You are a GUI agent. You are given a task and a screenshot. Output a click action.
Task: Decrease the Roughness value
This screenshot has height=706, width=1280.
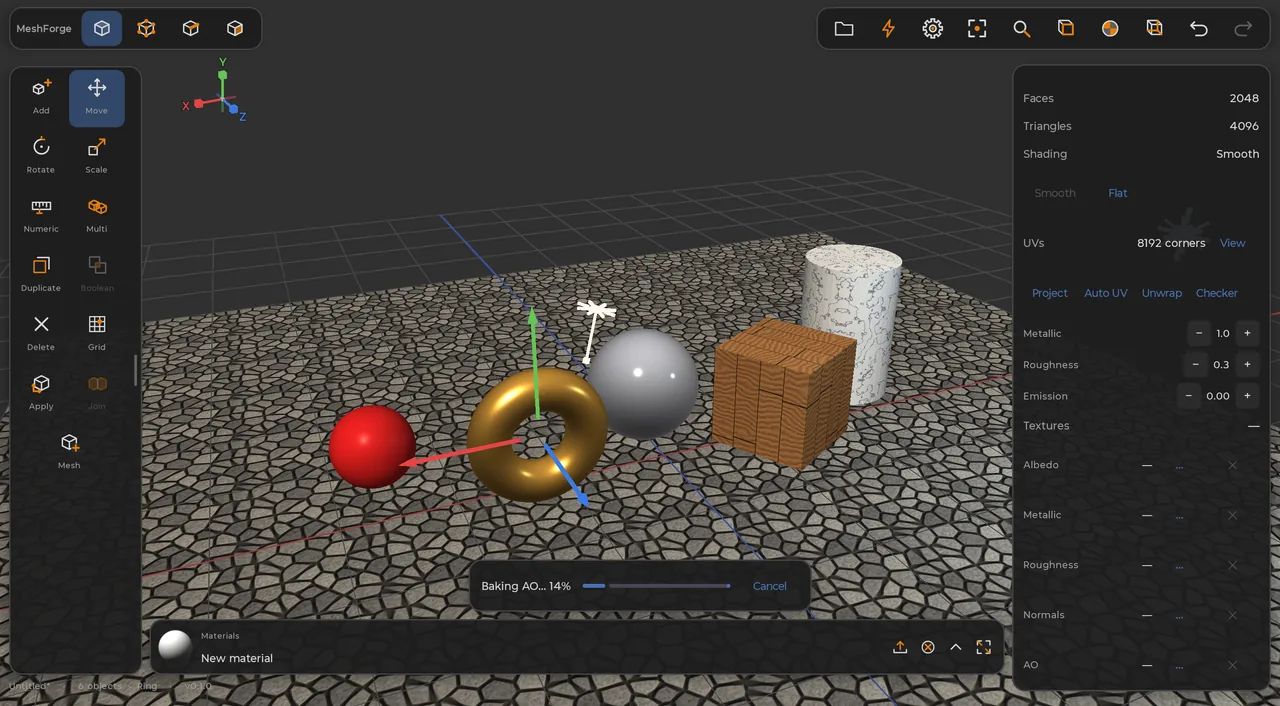[1196, 365]
